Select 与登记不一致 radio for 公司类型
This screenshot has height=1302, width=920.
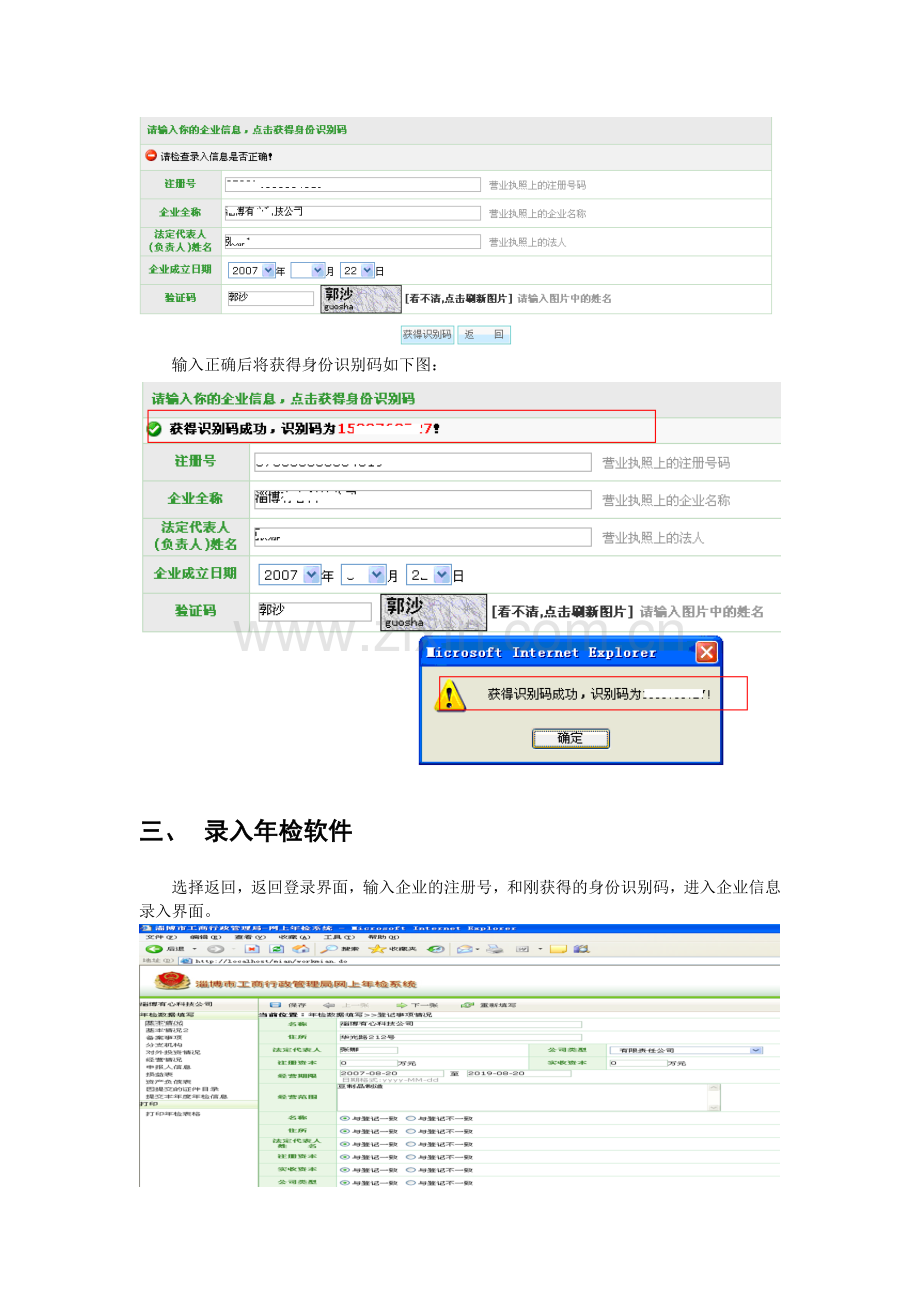point(410,1183)
